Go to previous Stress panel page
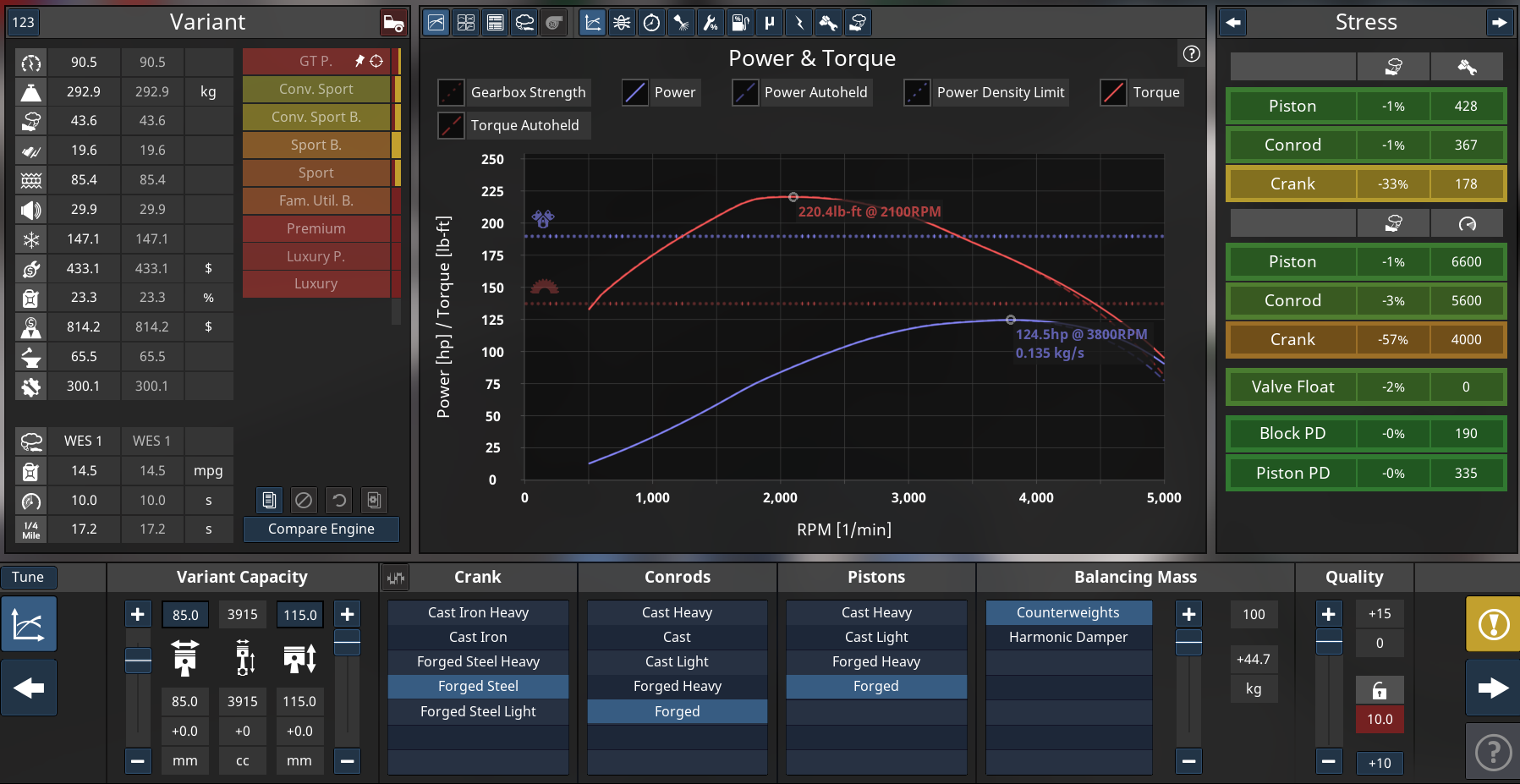This screenshot has height=784, width=1520. pyautogui.click(x=1233, y=23)
